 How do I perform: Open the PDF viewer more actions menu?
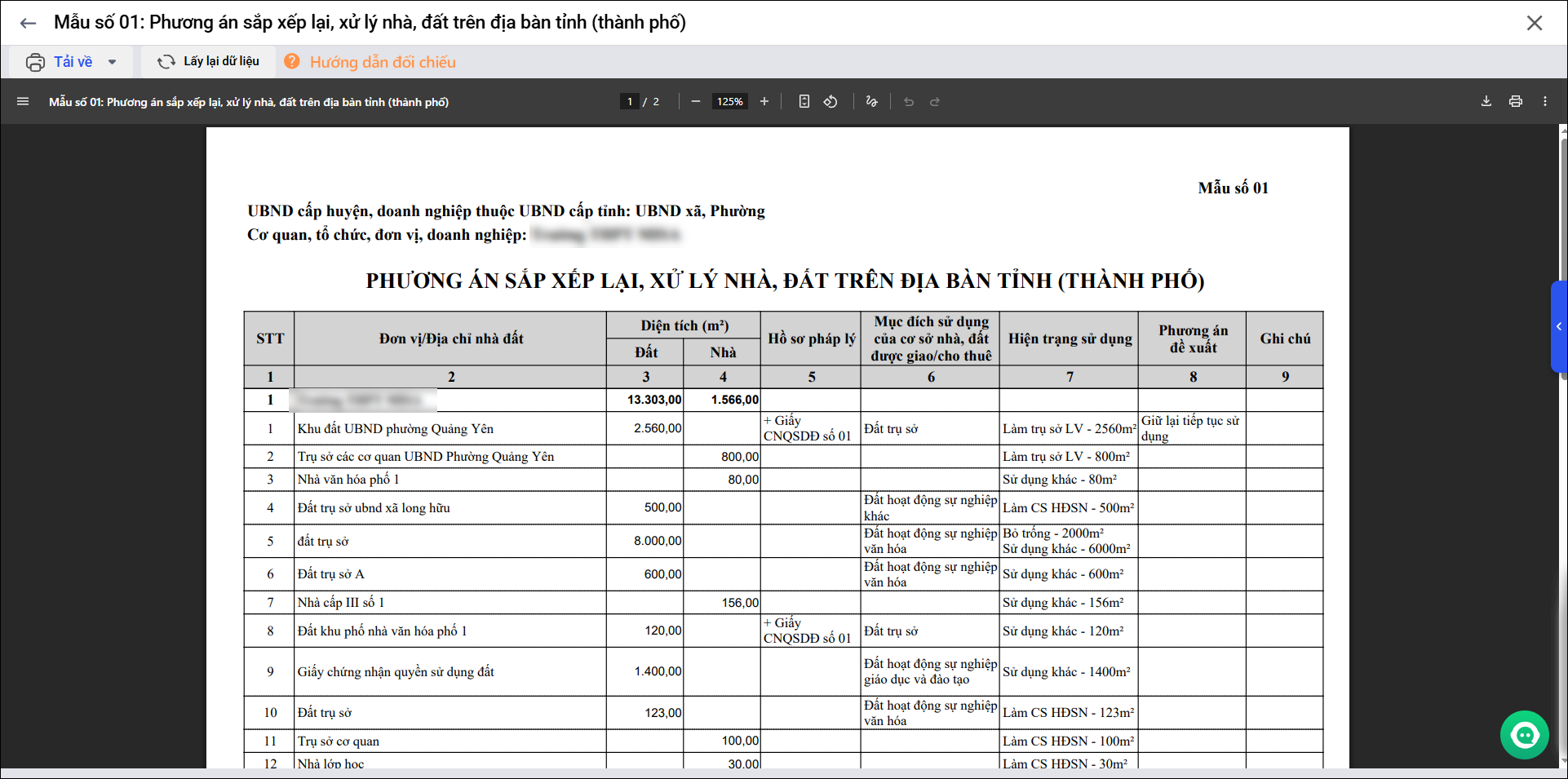click(1544, 102)
